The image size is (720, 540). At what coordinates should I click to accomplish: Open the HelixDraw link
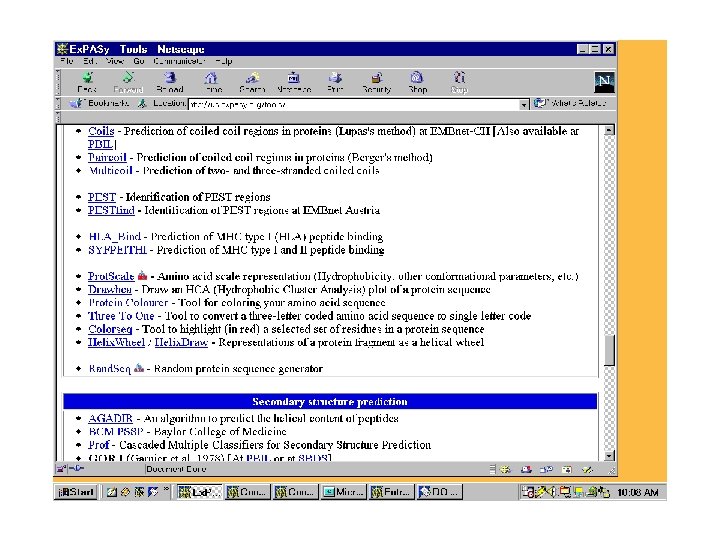point(181,343)
